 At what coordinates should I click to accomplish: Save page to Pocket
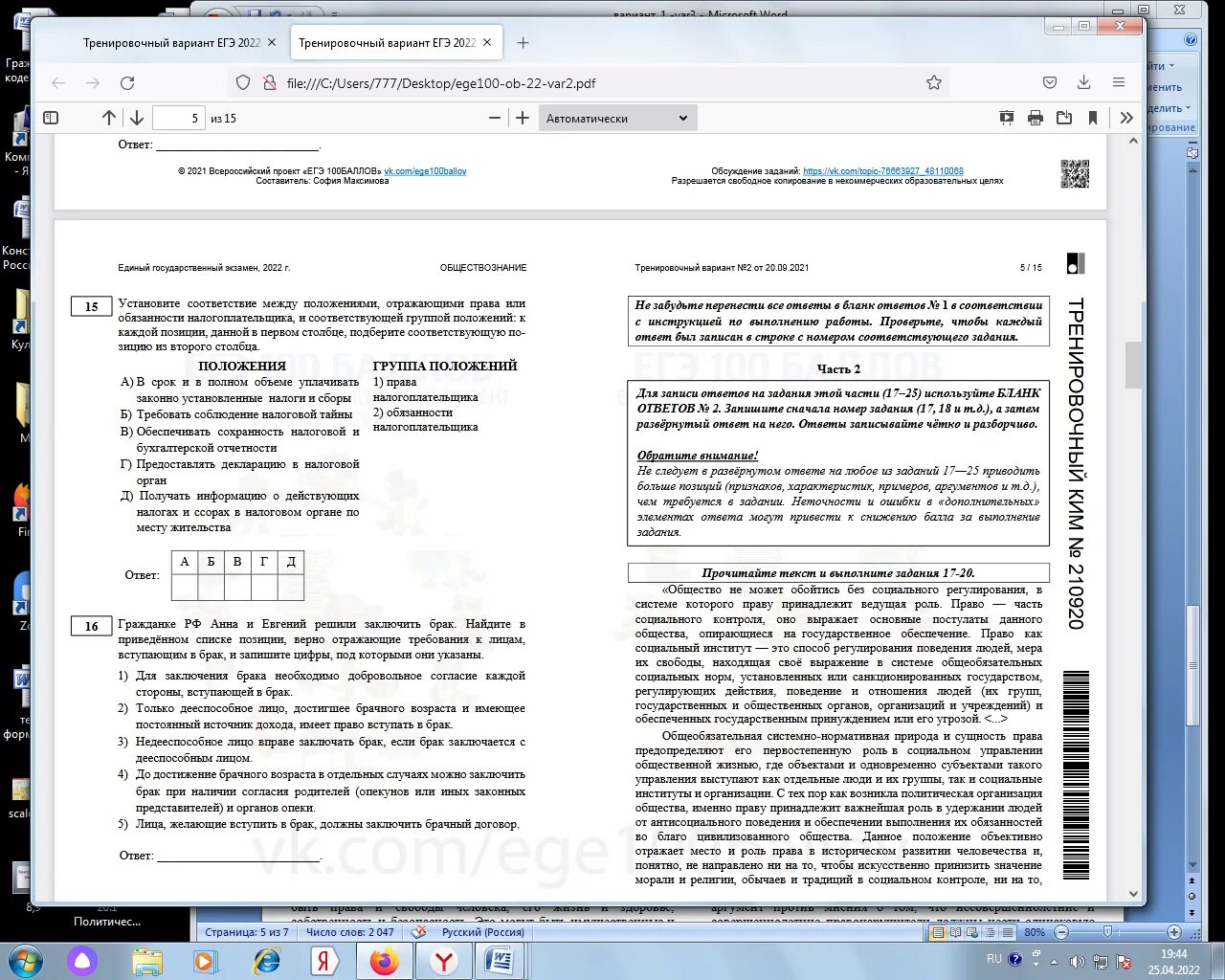click(1050, 83)
